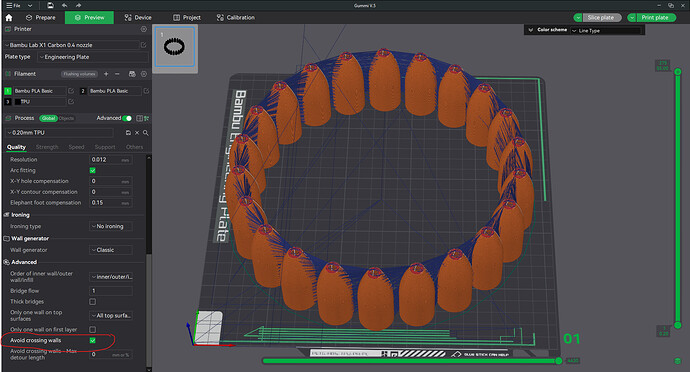Open the Only one wall on top surfaces dropdown
Image resolution: width=690 pixels, height=372 pixels.
click(x=110, y=316)
